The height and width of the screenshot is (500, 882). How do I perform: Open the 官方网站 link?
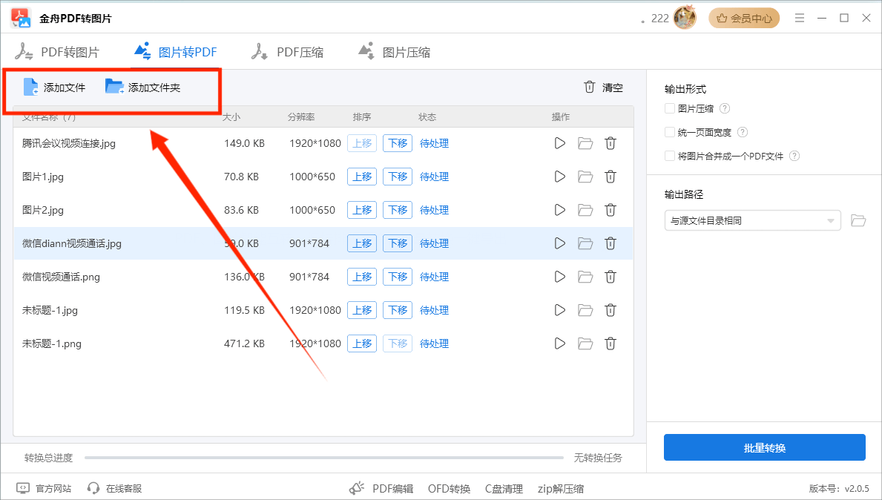point(45,489)
